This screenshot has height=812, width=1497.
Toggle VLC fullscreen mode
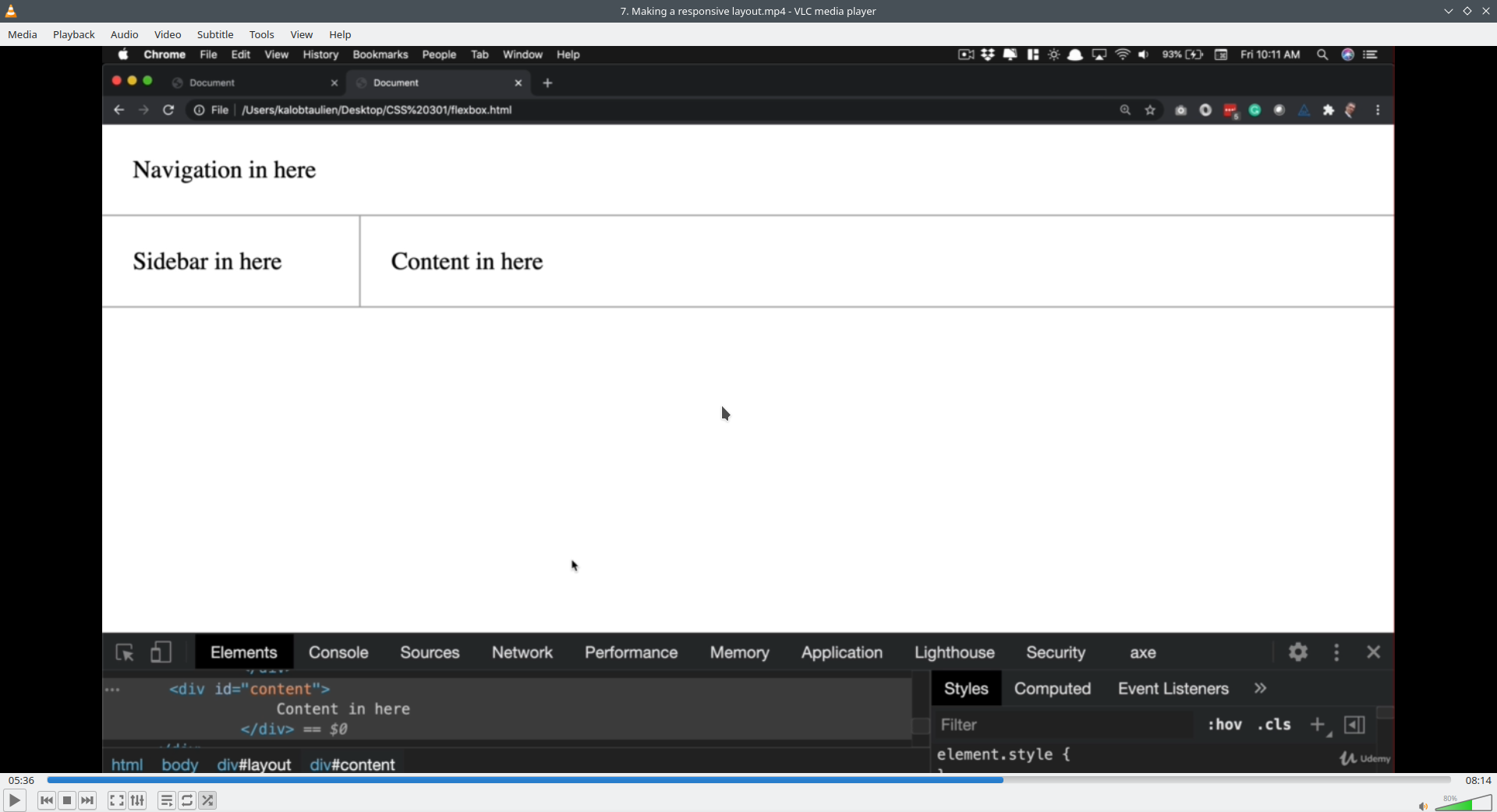tap(117, 800)
